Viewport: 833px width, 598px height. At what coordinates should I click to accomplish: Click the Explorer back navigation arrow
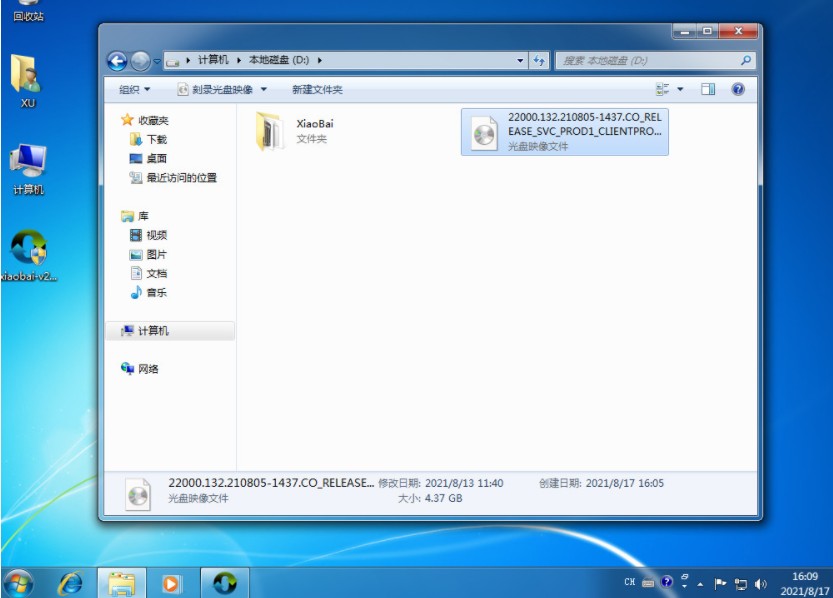point(116,60)
